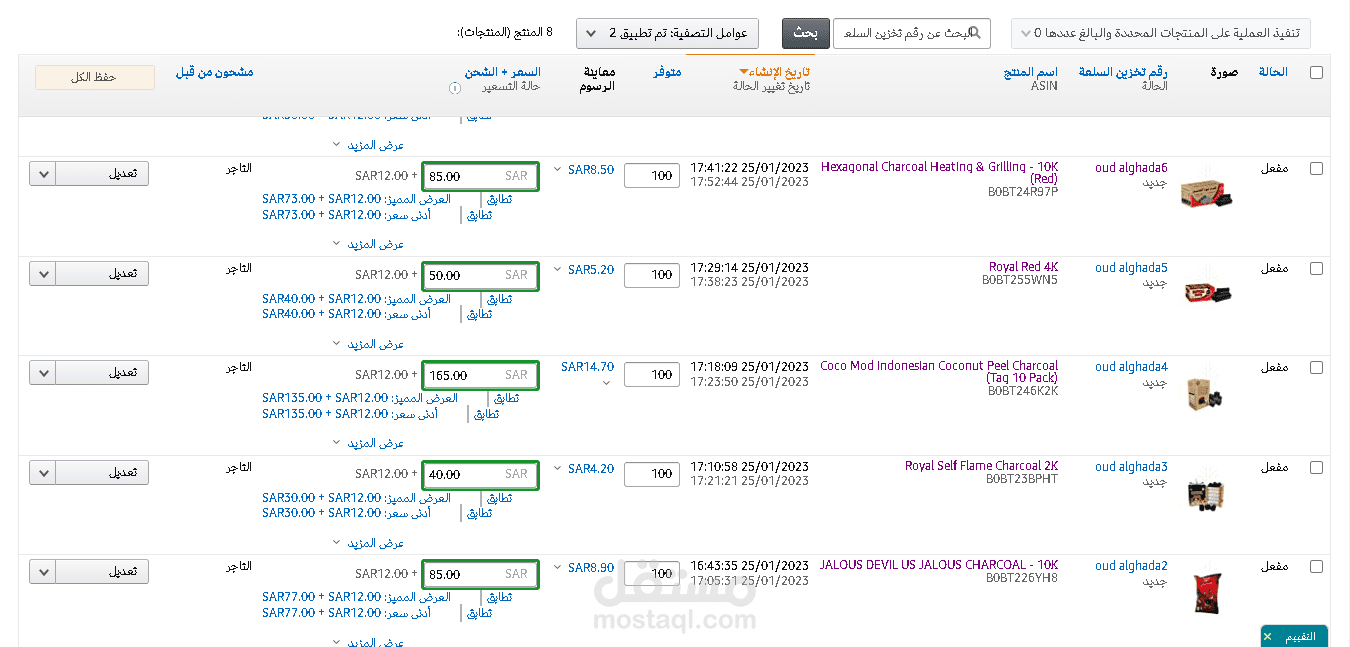
Task: Expand fee preview chevron beside SAR4.20
Action: tap(557, 469)
